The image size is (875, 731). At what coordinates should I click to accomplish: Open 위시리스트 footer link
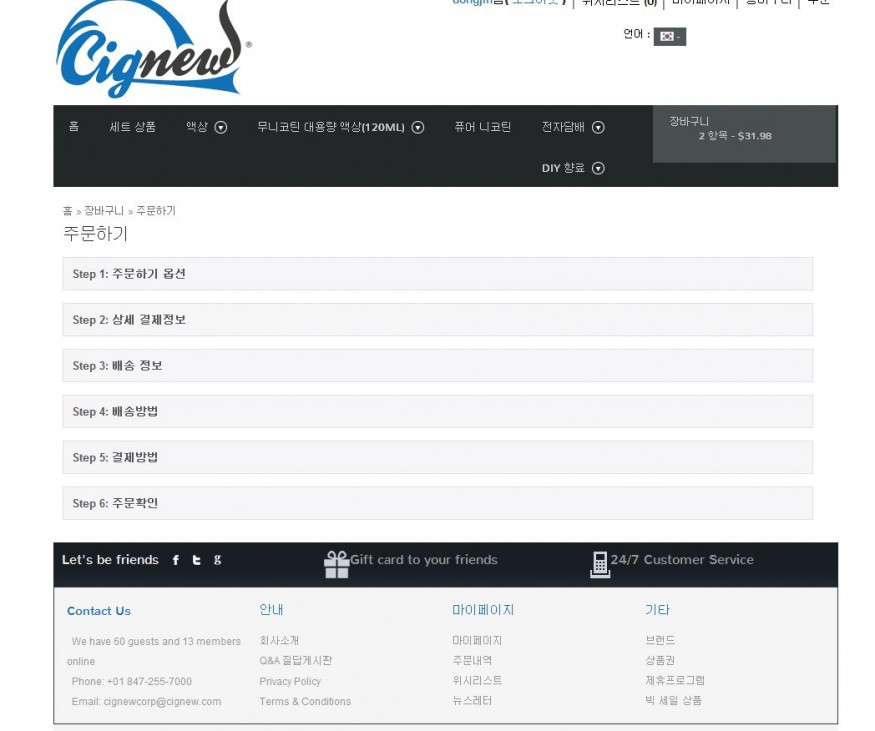[x=477, y=680]
